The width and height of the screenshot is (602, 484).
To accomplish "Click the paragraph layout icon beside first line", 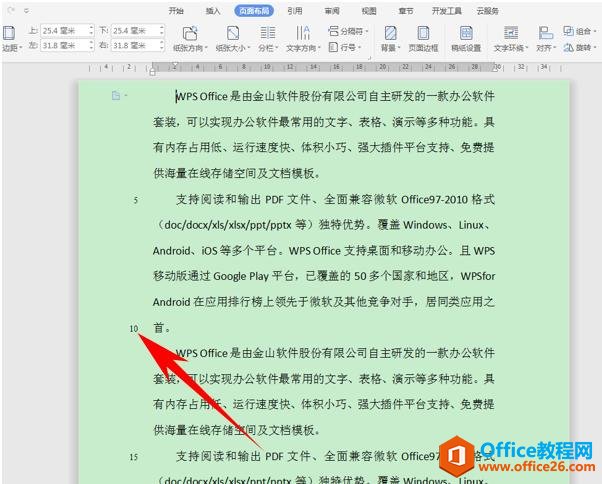I will 116,95.
